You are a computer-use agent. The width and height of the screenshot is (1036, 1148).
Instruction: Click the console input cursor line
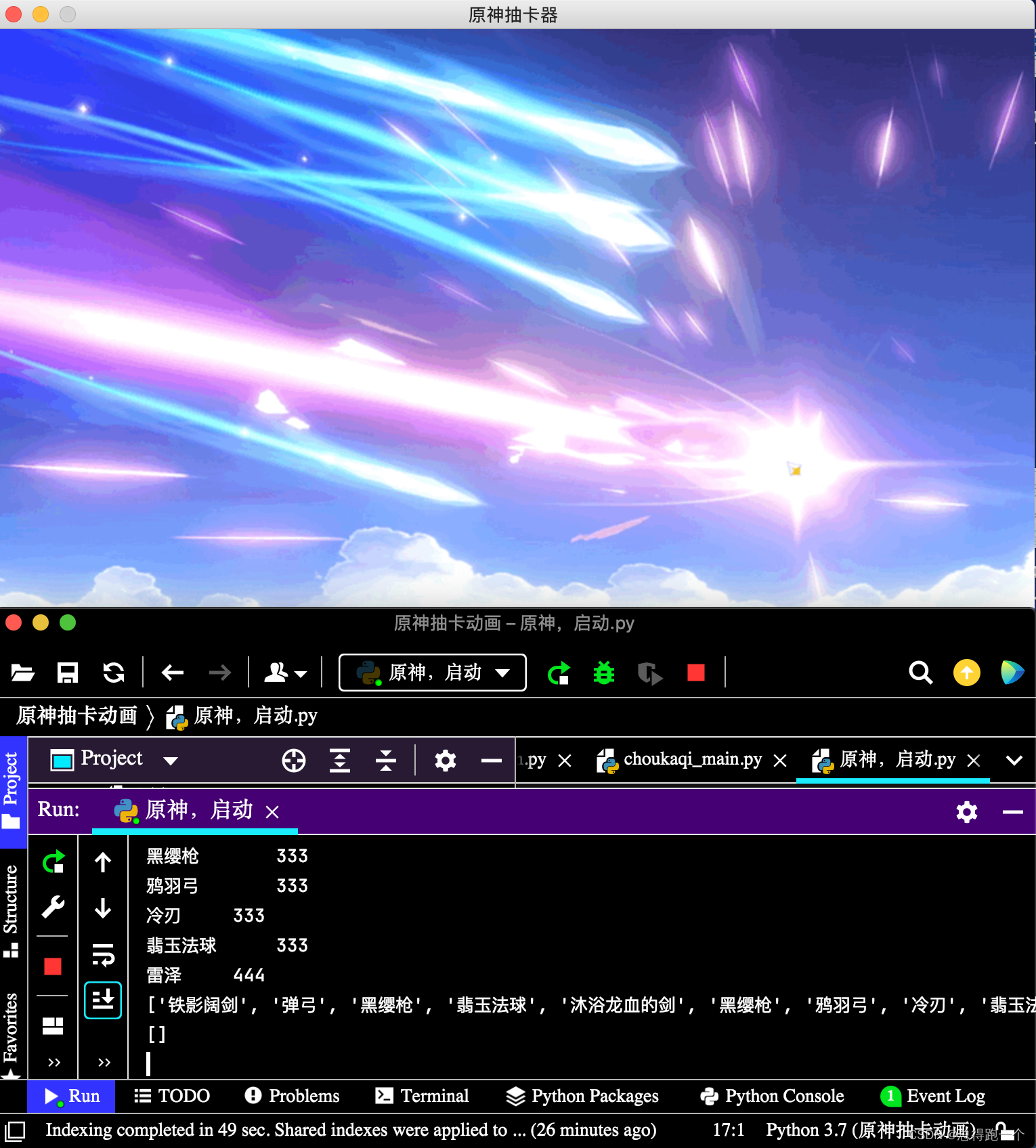[148, 1063]
